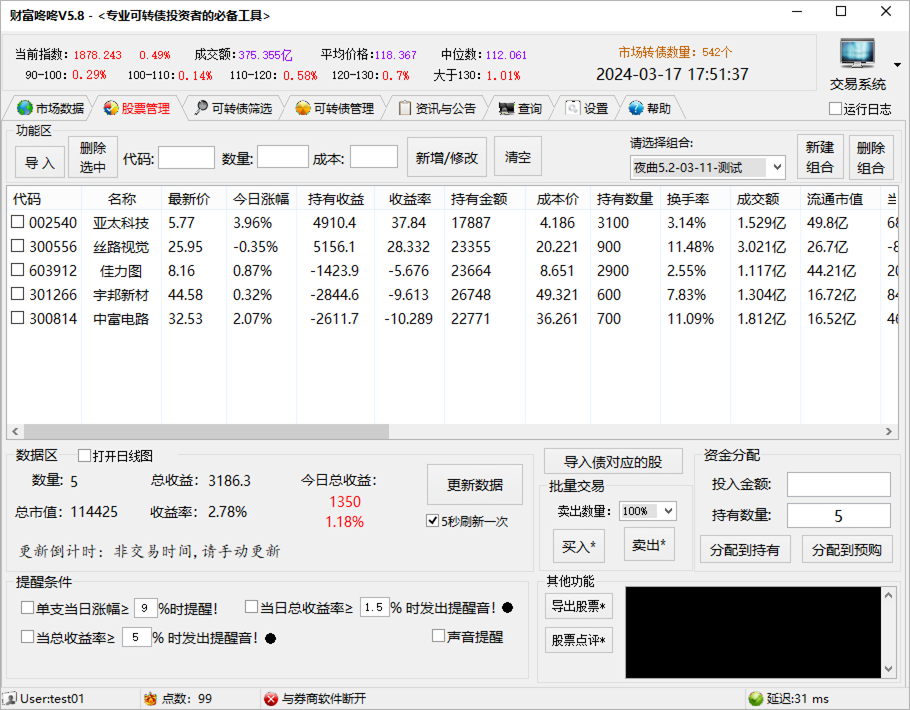Click the magnifier icon on 可转债筛选 tab
This screenshot has width=910, height=710.
(x=201, y=107)
